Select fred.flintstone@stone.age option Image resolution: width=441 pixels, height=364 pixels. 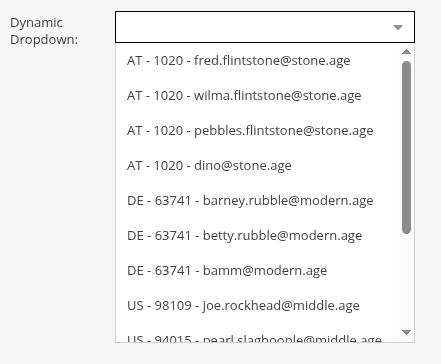(x=257, y=61)
